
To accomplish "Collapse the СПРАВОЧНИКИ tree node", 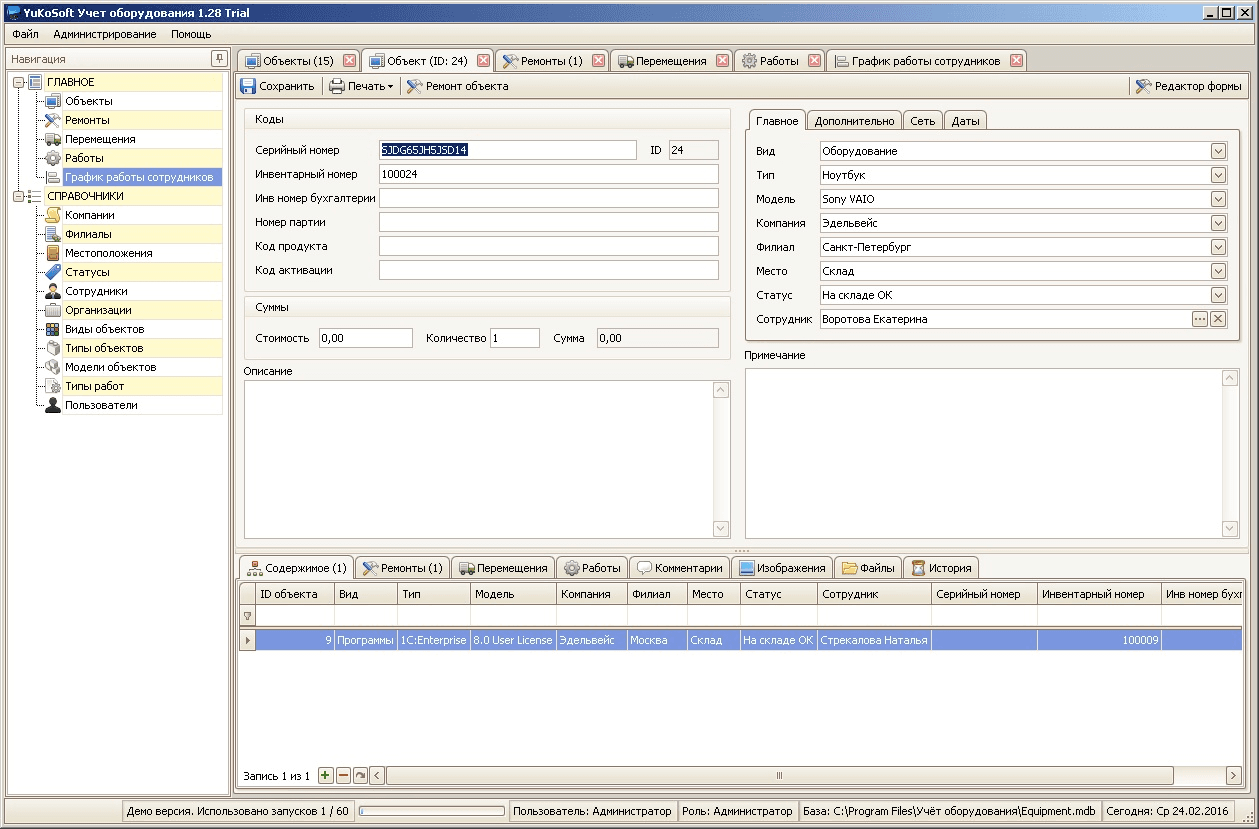I will pyautogui.click(x=18, y=196).
